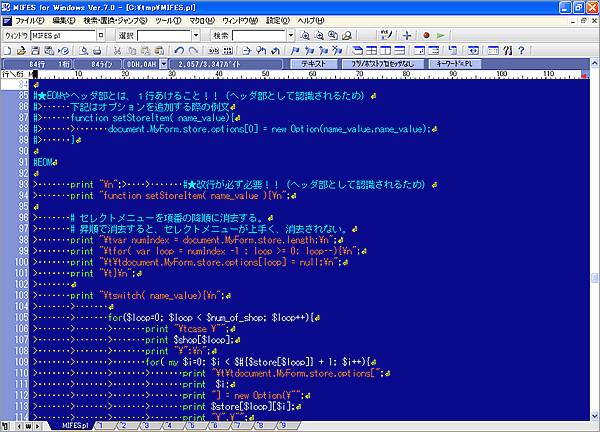This screenshot has width=600, height=432.
Task: Click line number 91 beside #EOM
Action: pyautogui.click(x=24, y=162)
